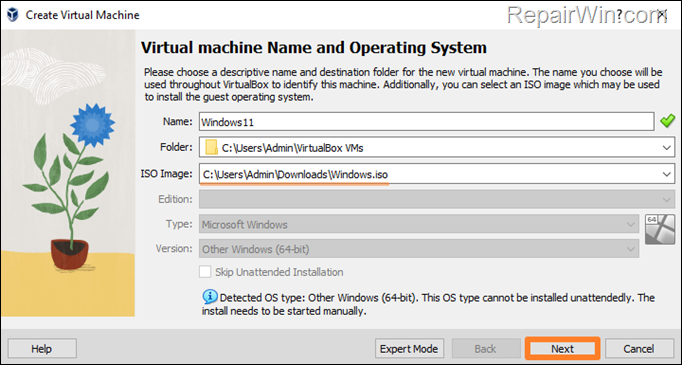
Task: Click the yellow folder icon in Folder field
Action: click(x=211, y=147)
